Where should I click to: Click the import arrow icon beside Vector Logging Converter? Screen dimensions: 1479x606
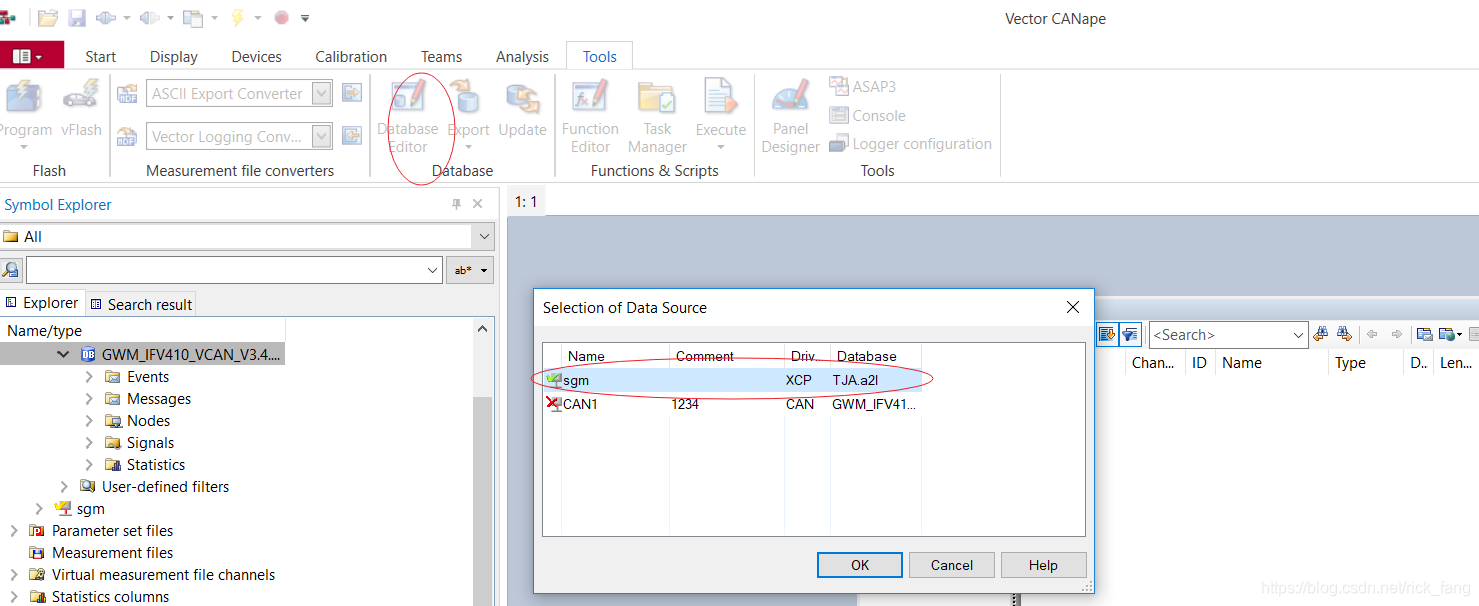352,135
